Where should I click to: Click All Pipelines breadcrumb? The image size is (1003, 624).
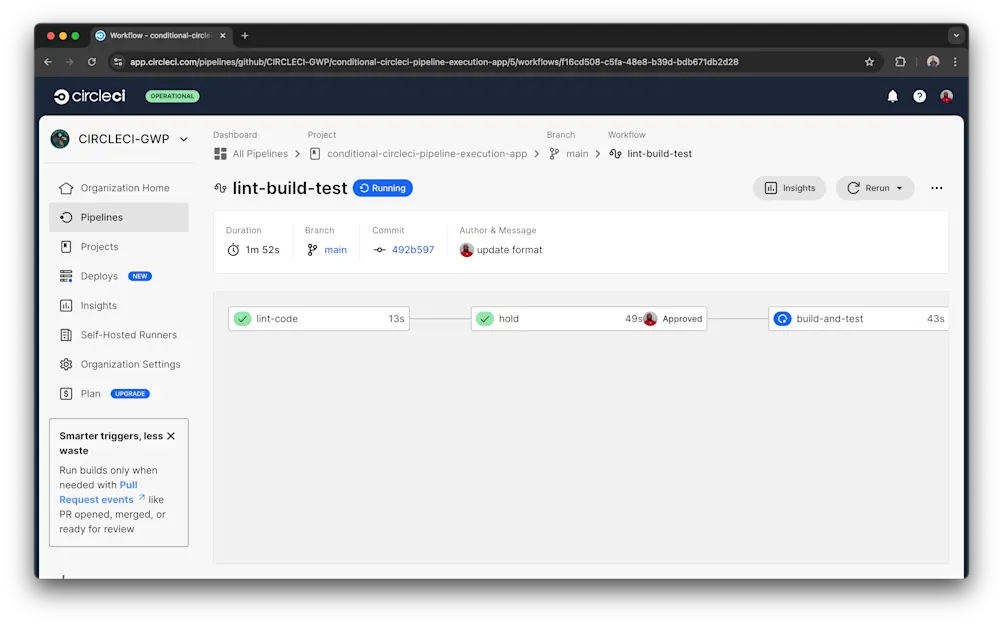pos(260,153)
